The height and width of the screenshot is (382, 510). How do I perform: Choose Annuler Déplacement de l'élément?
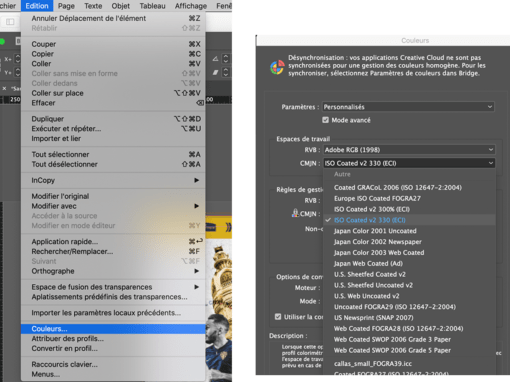(x=113, y=18)
